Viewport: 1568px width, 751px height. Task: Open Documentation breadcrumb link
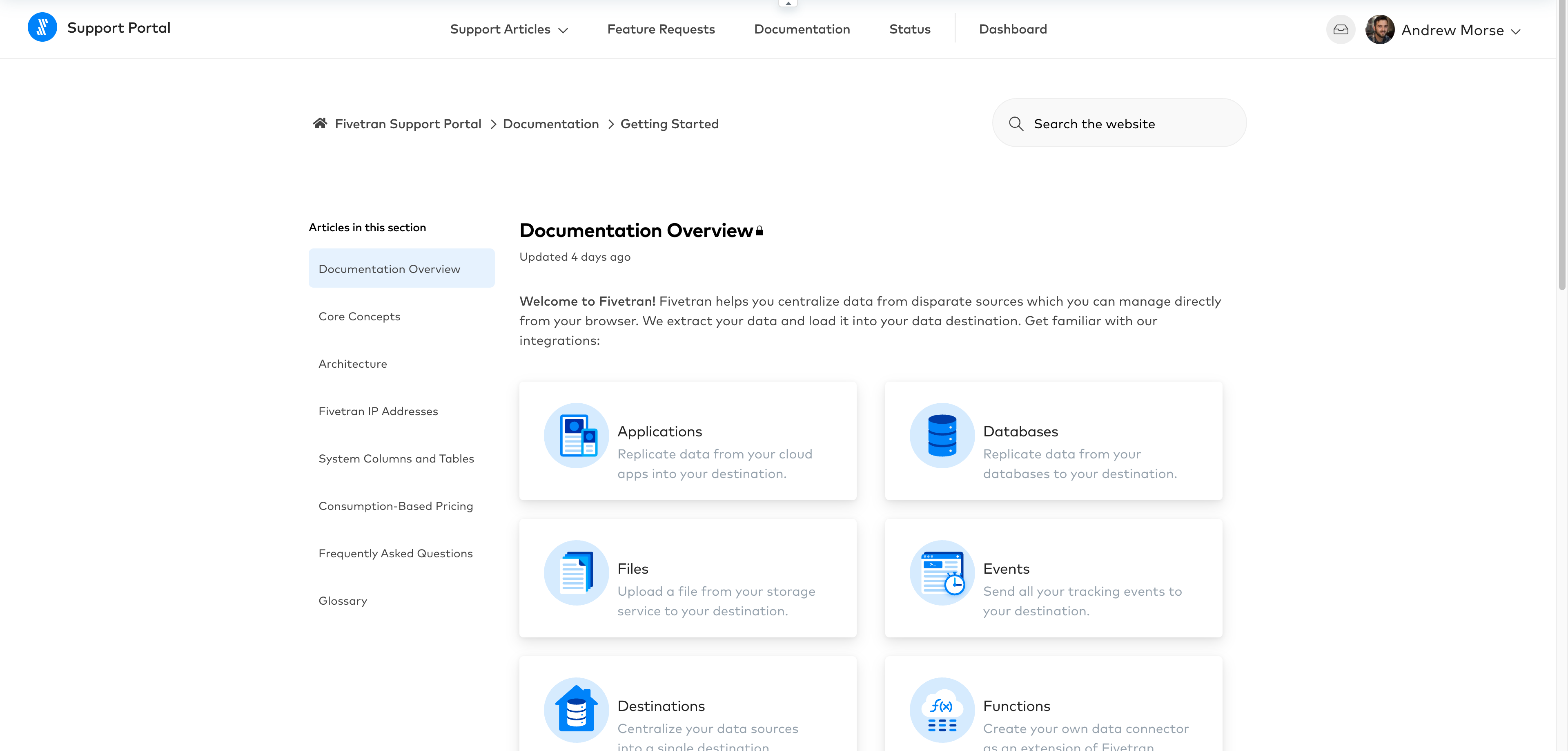[x=550, y=124]
